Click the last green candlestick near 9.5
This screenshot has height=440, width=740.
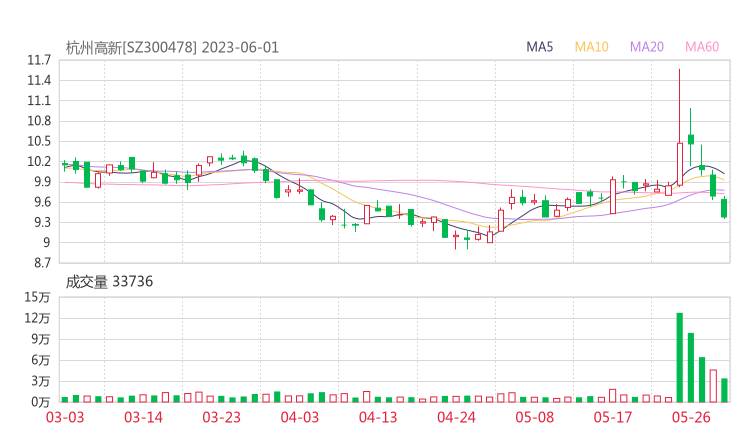click(724, 208)
